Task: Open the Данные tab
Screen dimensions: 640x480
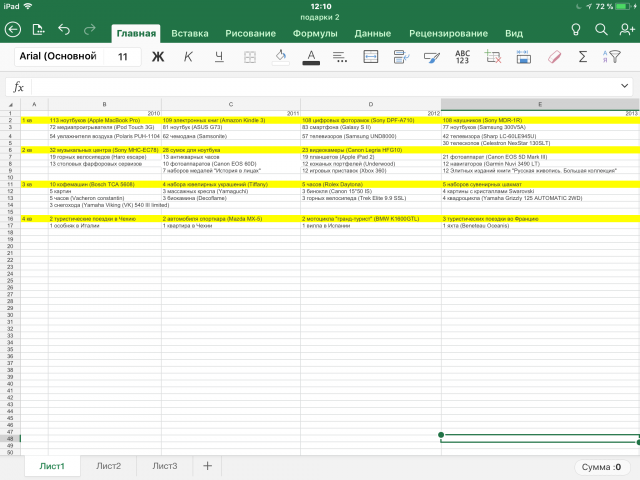Action: [373, 33]
